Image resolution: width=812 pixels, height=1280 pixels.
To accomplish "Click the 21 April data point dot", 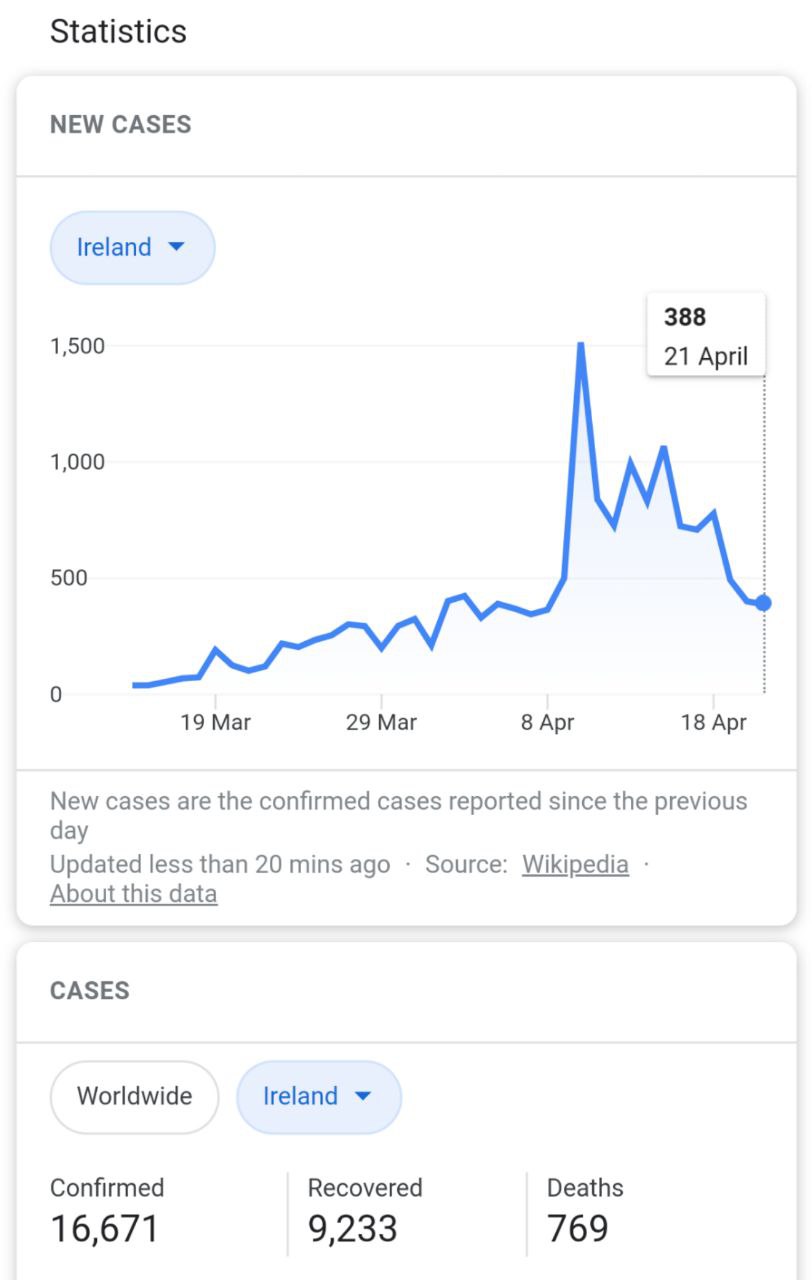I will pyautogui.click(x=764, y=603).
